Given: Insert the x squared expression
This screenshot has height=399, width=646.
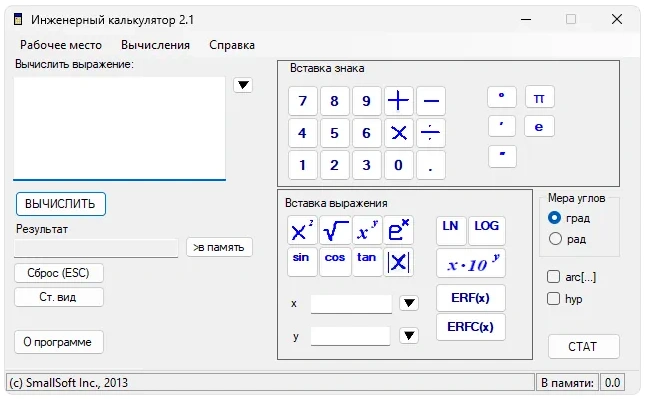Looking at the screenshot, I should (302, 230).
